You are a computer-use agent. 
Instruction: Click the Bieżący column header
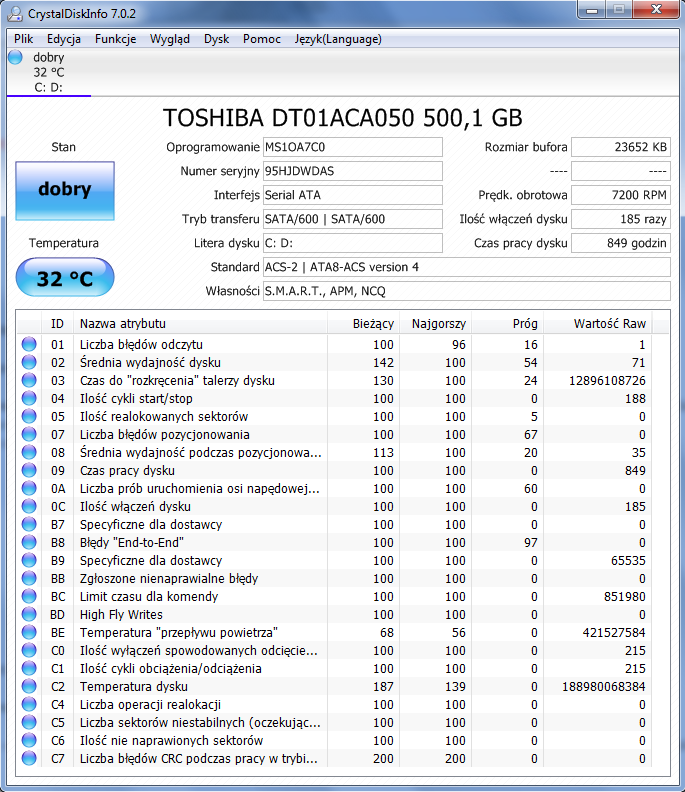(363, 324)
